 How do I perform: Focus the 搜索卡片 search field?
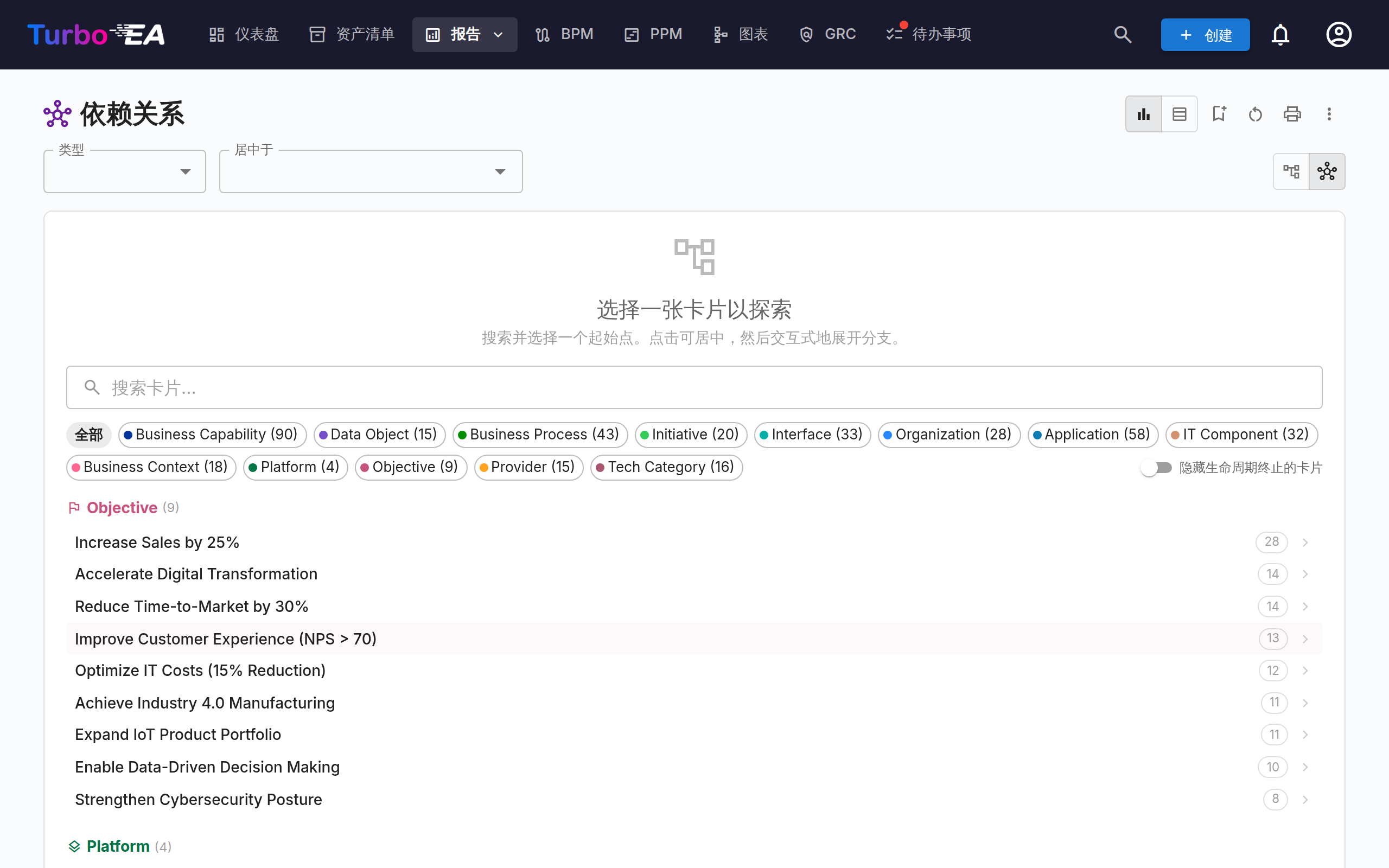click(694, 387)
